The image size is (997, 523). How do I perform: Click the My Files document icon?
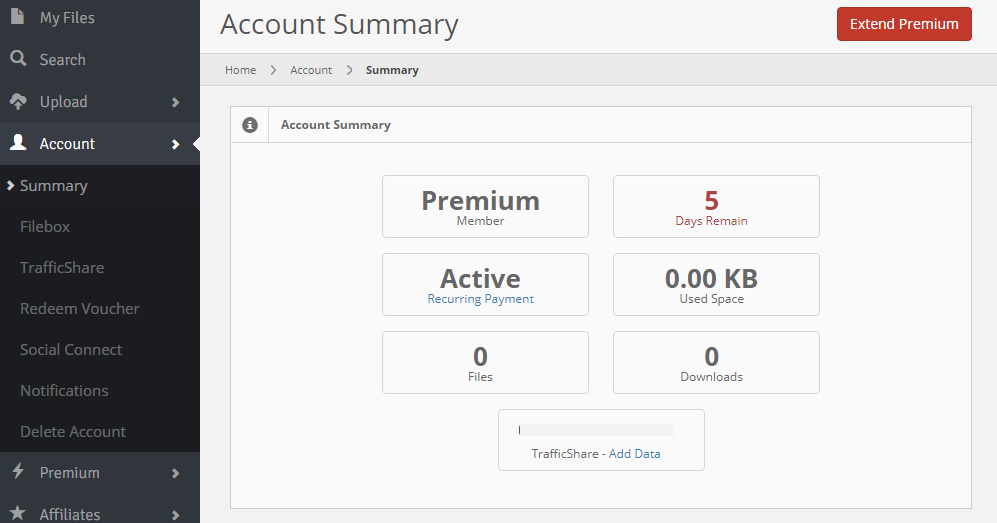18,17
